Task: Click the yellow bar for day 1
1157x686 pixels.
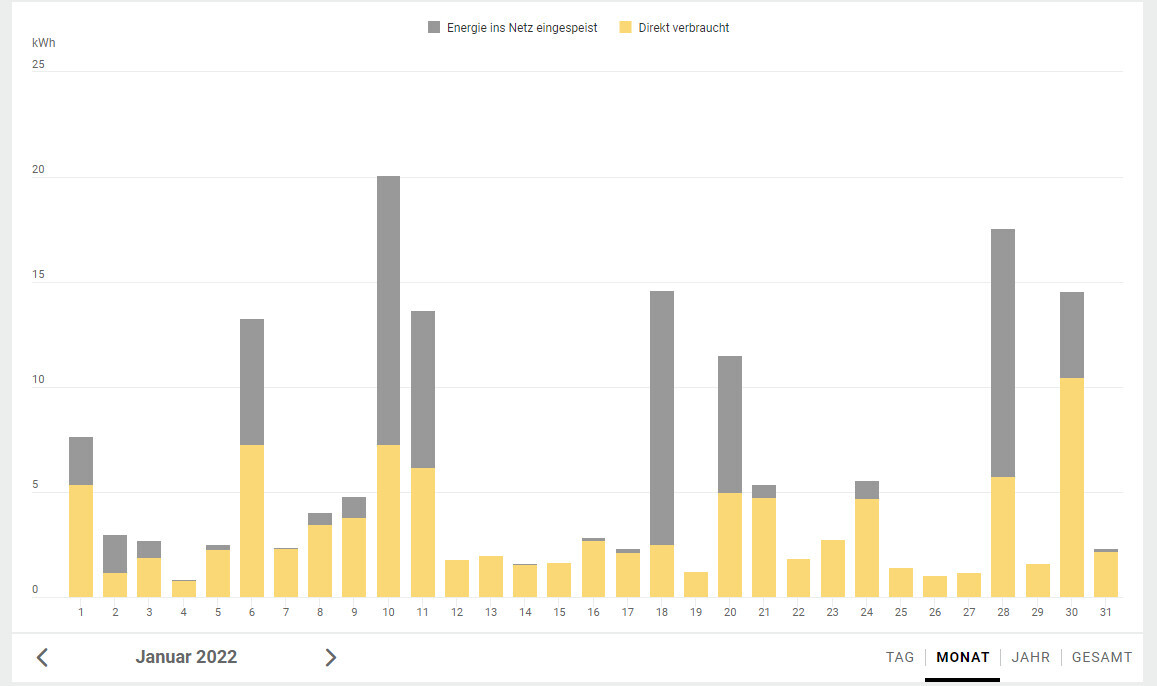Action: click(x=81, y=541)
